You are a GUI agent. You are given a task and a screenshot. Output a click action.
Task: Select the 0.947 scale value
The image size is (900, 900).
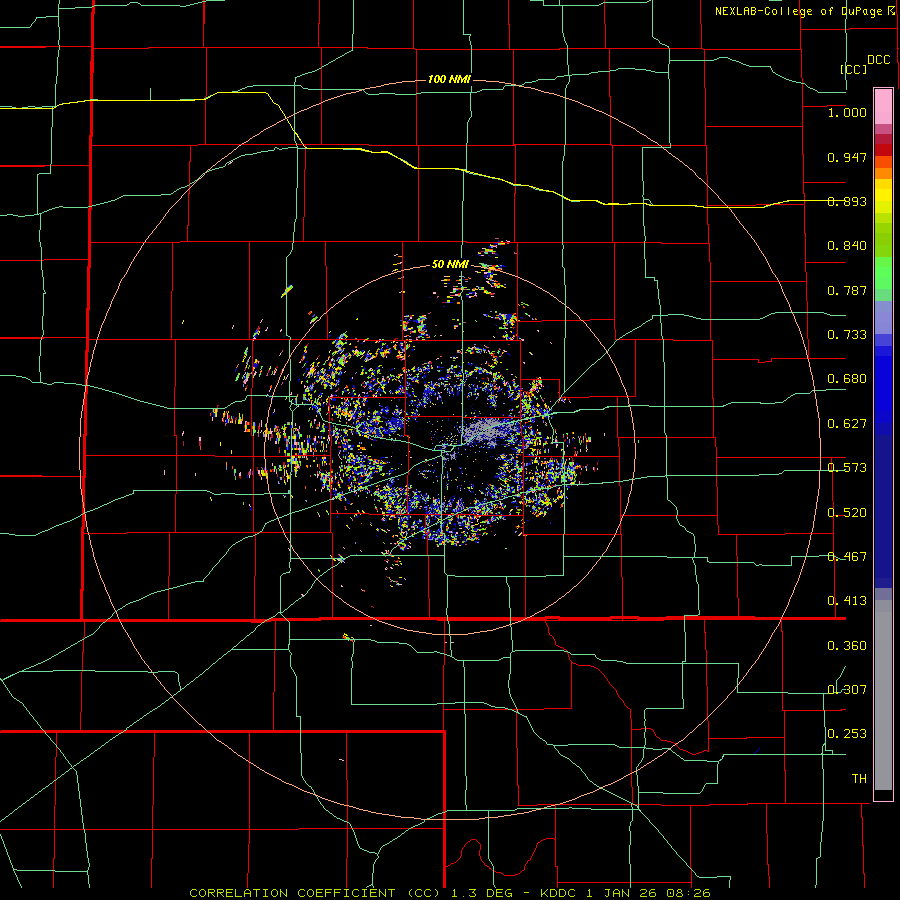pos(847,157)
